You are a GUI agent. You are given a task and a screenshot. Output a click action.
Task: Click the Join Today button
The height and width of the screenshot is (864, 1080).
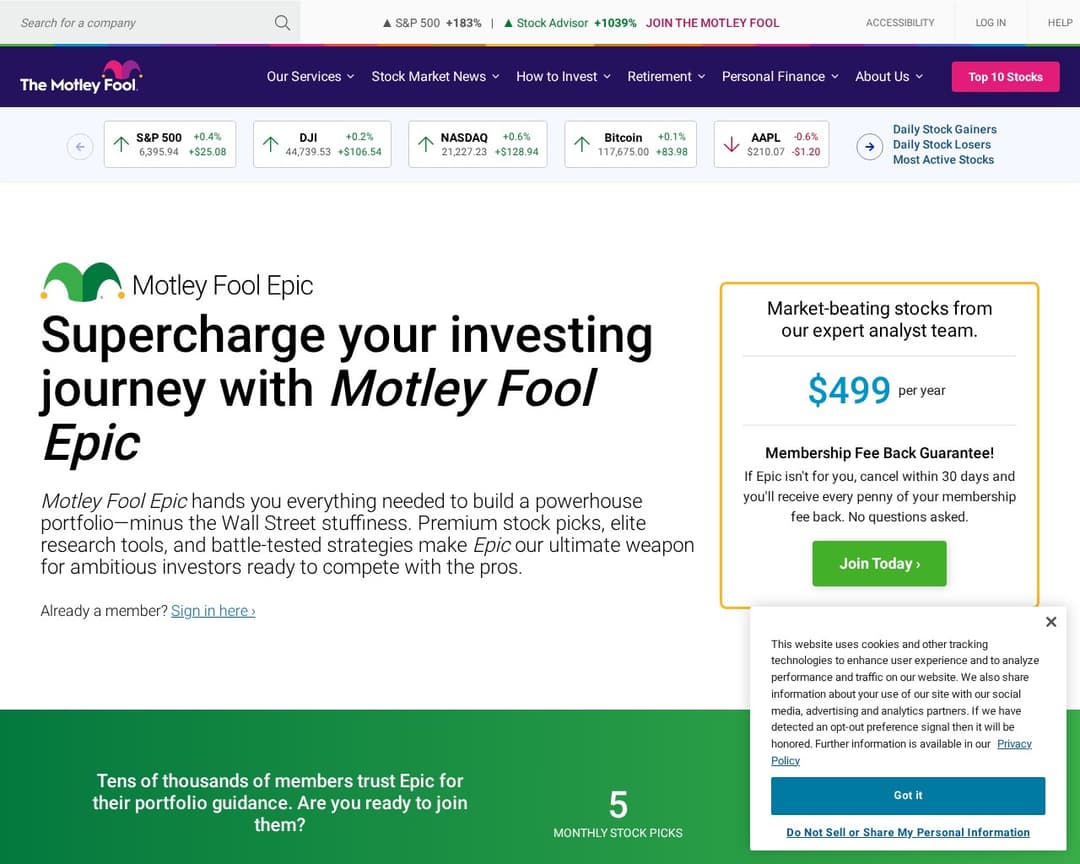[x=879, y=563]
